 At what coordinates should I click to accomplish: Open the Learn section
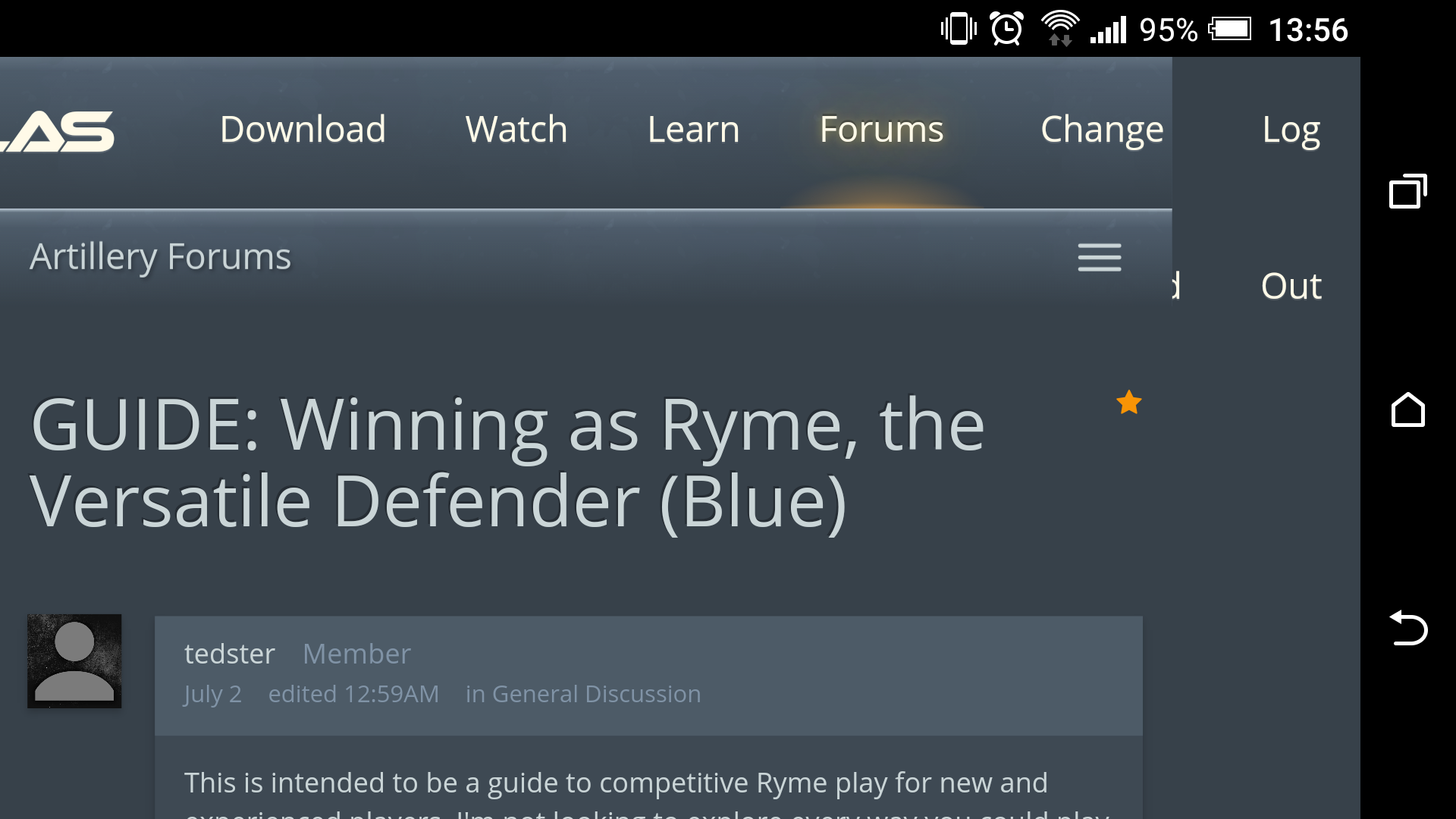click(693, 130)
